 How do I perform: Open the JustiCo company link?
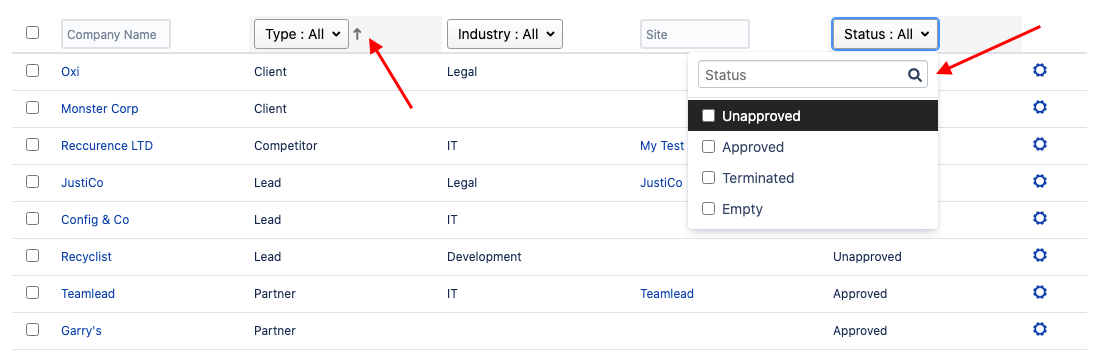(x=83, y=183)
